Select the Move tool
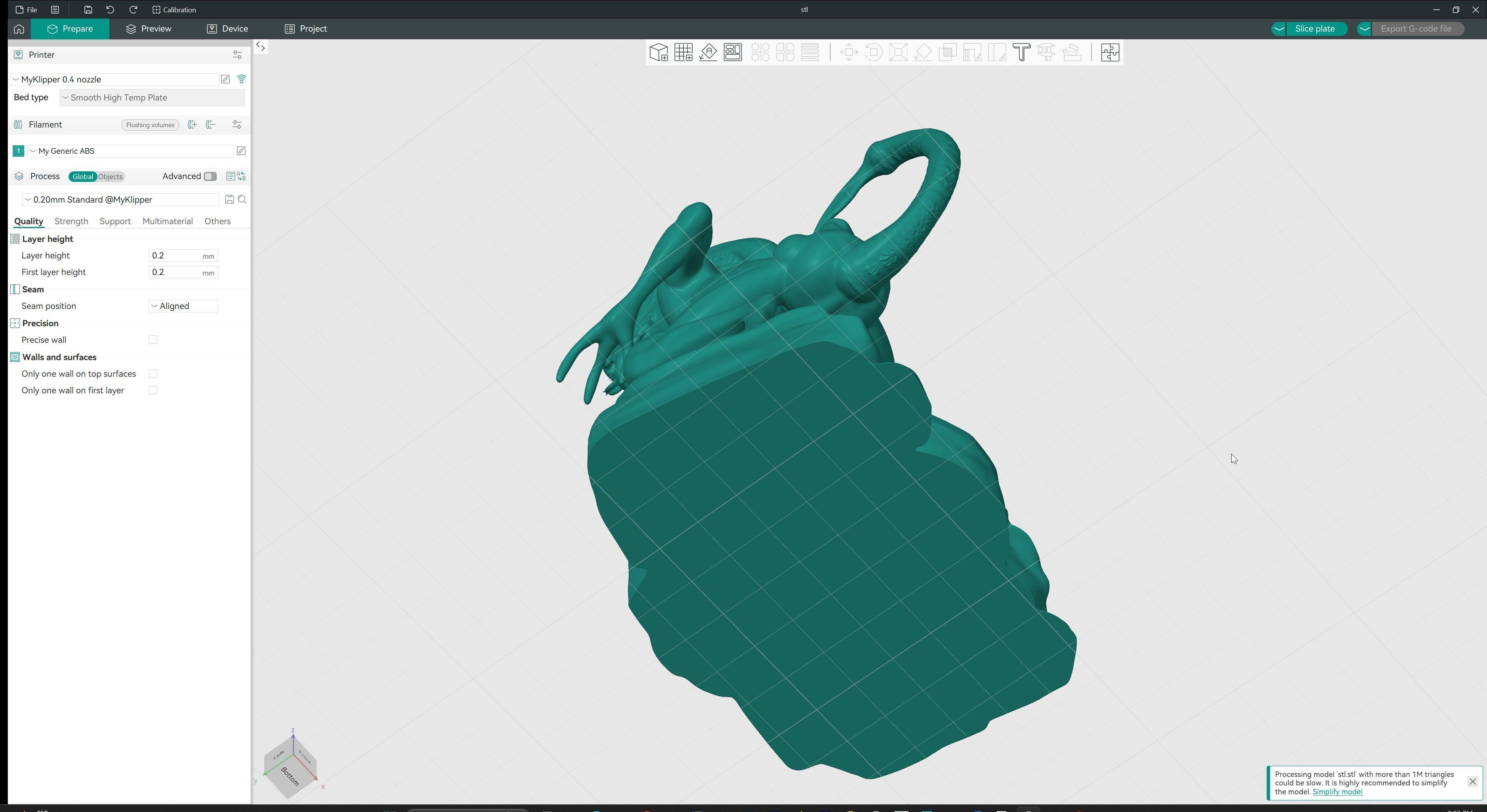1487x812 pixels. point(849,52)
